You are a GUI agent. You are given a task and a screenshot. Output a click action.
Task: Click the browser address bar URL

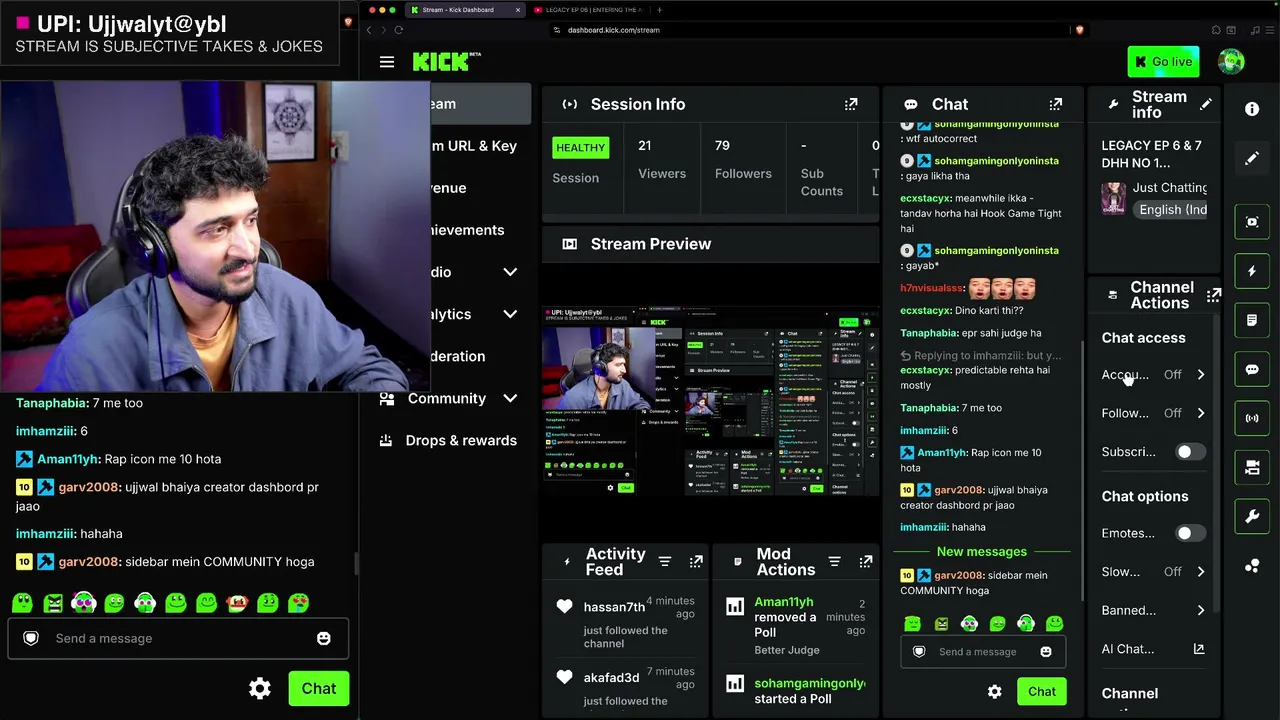coord(613,30)
